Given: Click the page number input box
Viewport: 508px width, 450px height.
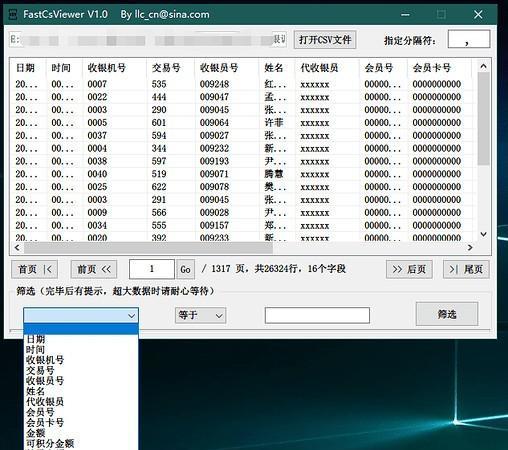Looking at the screenshot, I should pos(152,269).
